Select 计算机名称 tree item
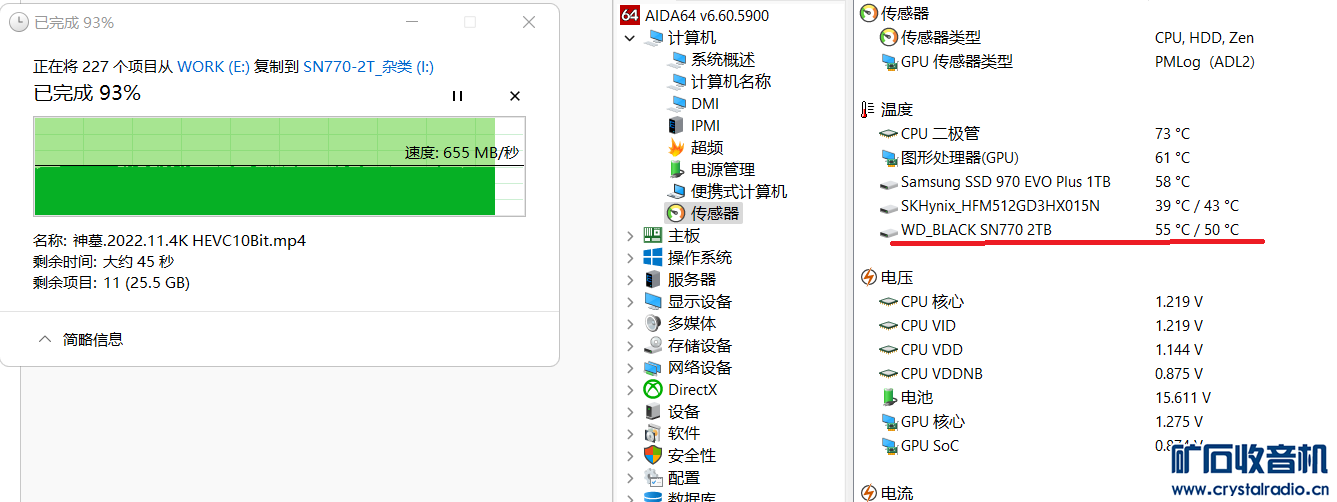The height and width of the screenshot is (502, 1337). pyautogui.click(x=731, y=82)
